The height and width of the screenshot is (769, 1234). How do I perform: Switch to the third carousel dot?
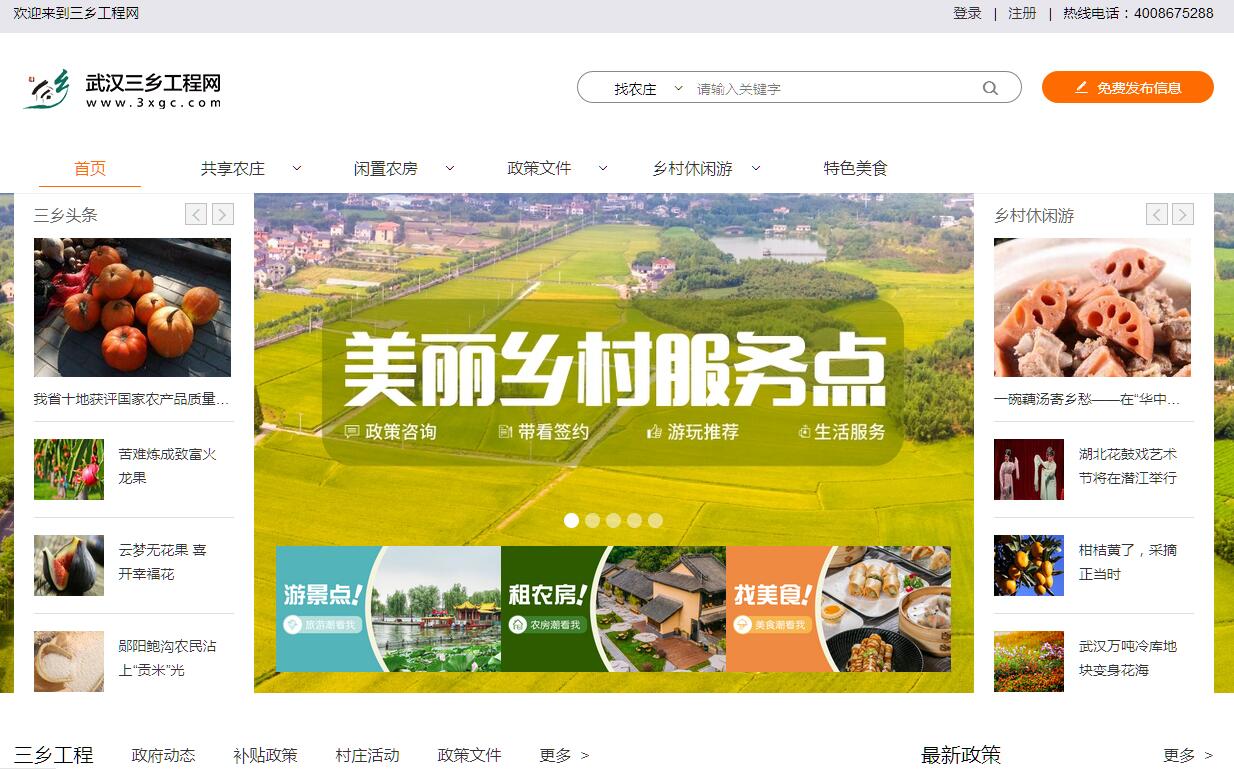point(613,520)
